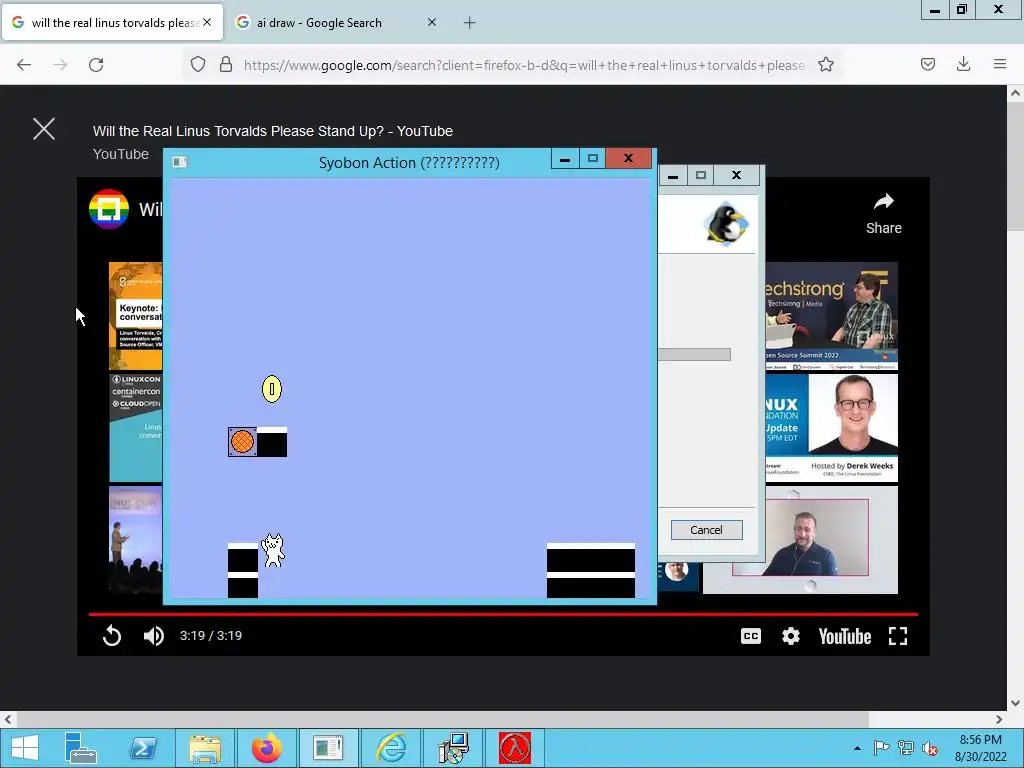Click the YouTube logo in the player

coord(844,636)
